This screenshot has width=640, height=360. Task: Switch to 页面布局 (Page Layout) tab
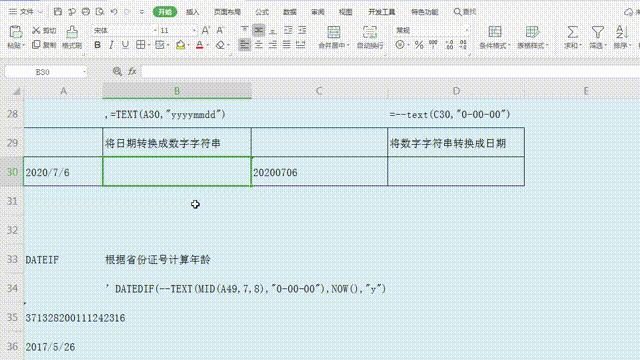[x=227, y=12]
